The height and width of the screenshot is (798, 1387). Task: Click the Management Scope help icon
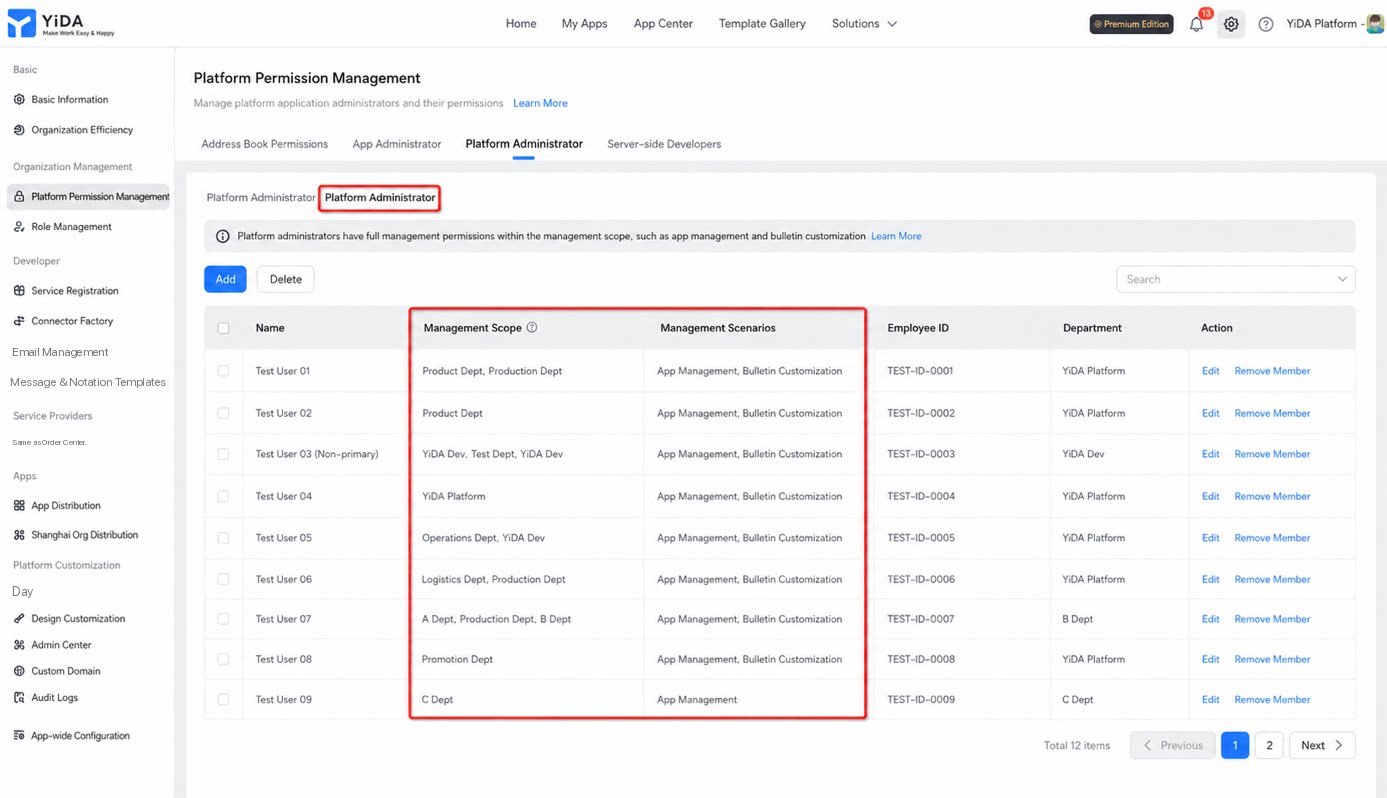532,327
